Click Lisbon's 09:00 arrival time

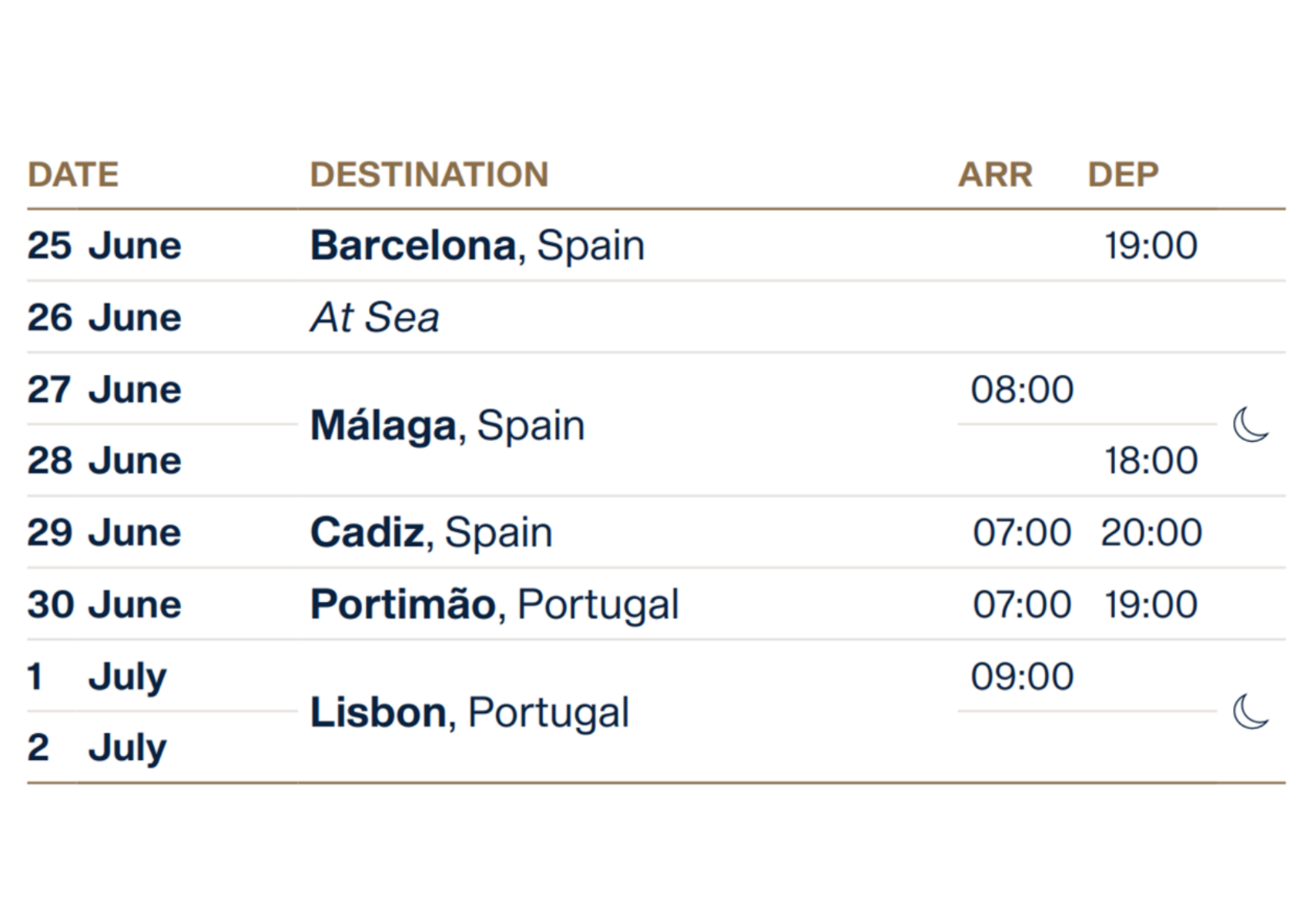[1022, 676]
